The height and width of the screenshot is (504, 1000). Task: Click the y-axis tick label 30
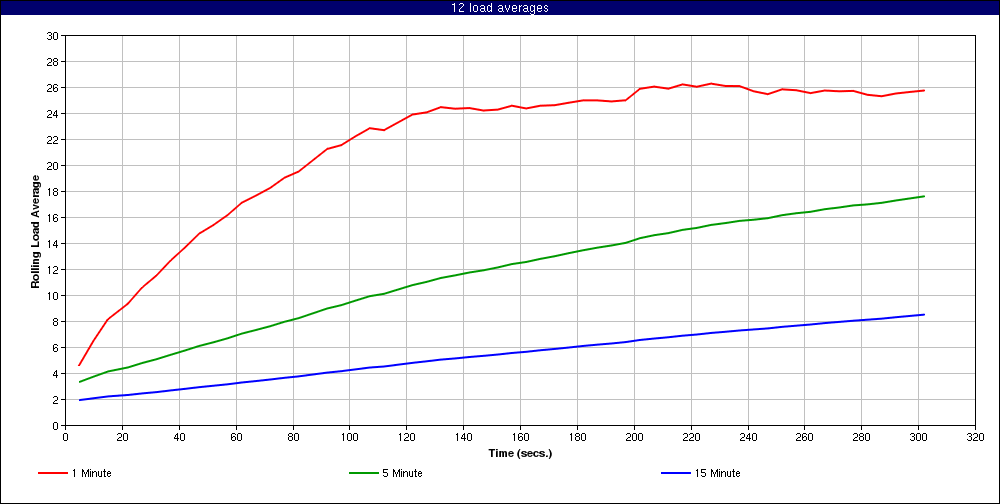(53, 36)
